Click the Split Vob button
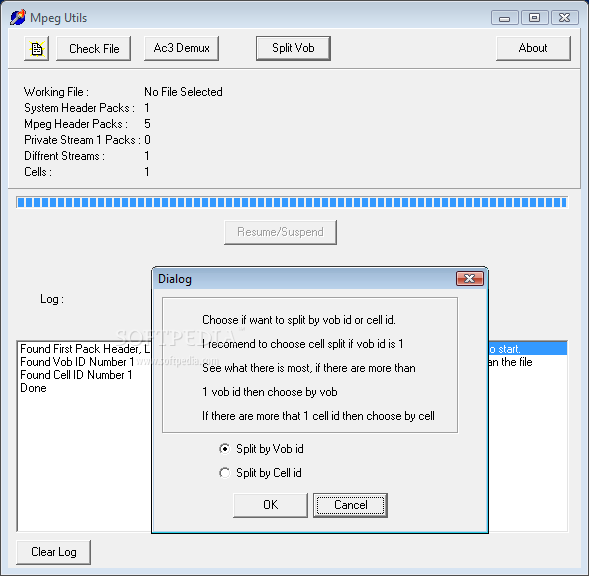The width and height of the screenshot is (589, 576). point(293,48)
